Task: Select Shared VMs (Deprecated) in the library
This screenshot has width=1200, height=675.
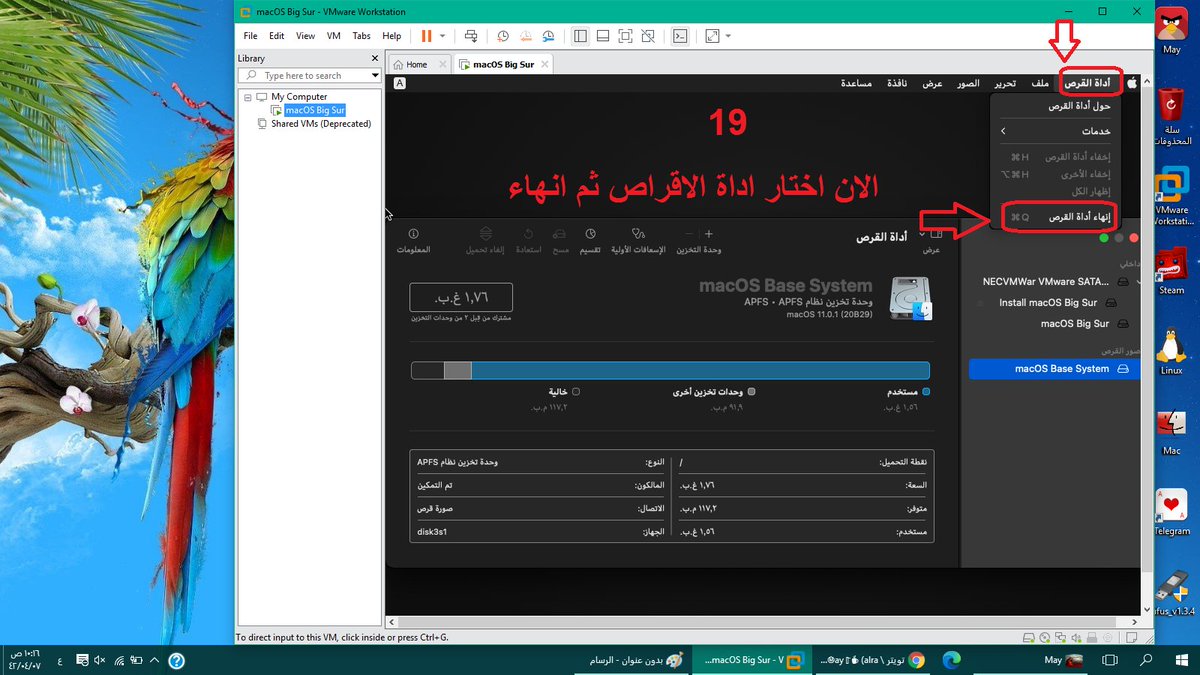Action: (x=320, y=124)
